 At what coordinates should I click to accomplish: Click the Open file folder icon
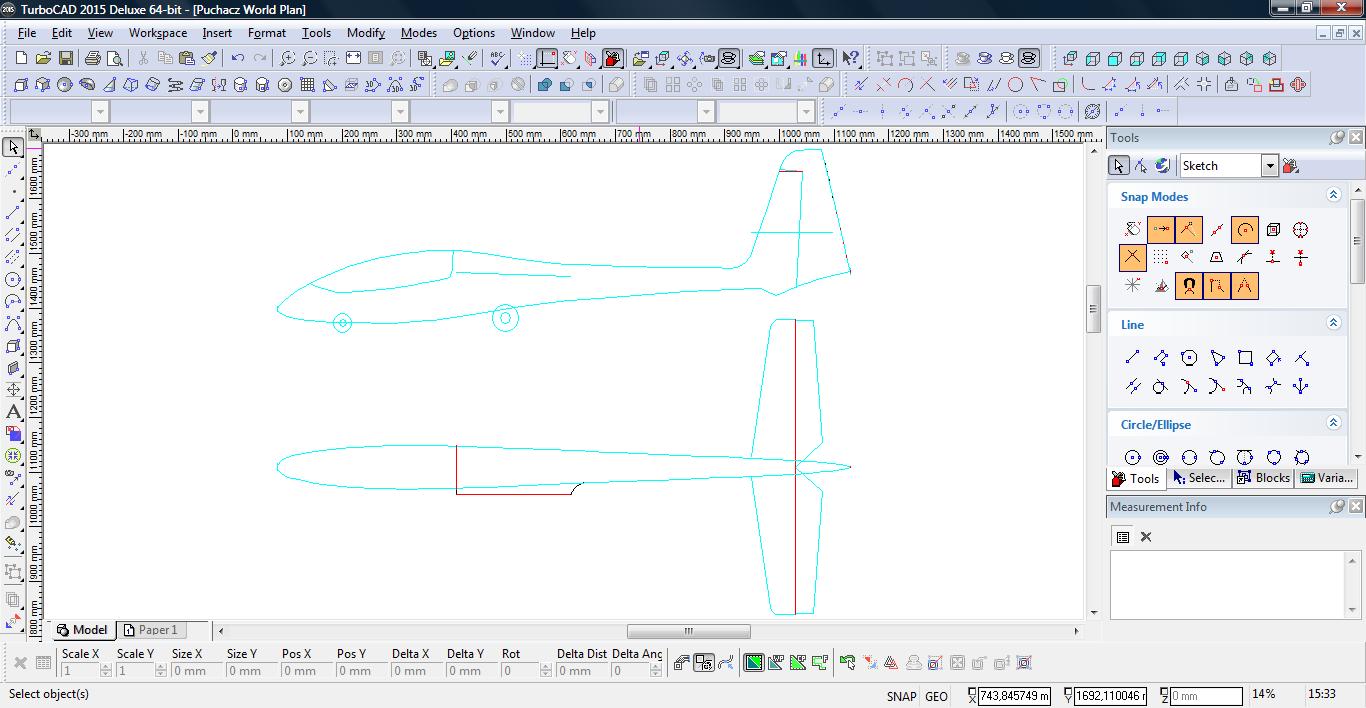point(43,59)
